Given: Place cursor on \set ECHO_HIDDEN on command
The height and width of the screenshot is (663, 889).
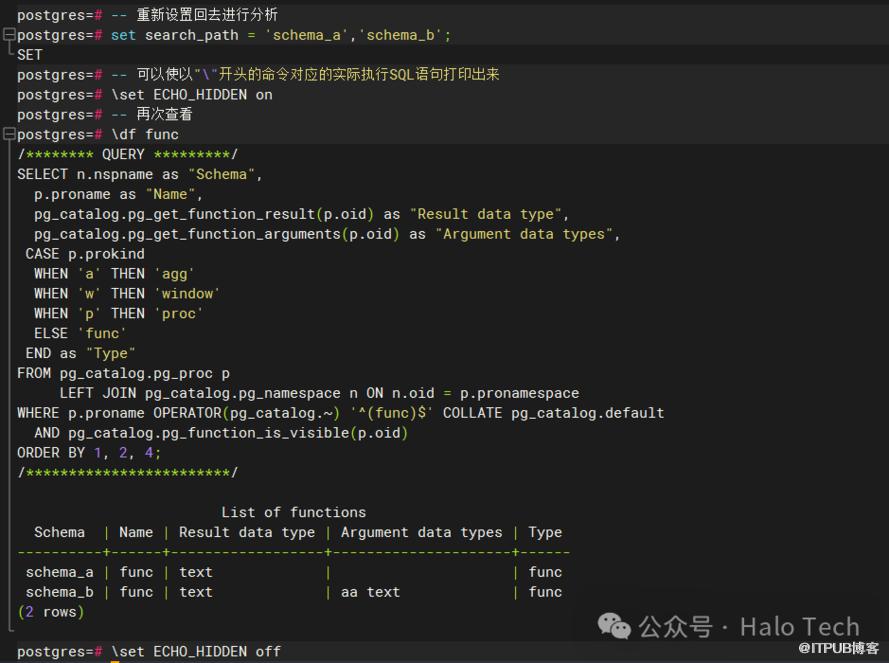Looking at the screenshot, I should click(x=191, y=95).
